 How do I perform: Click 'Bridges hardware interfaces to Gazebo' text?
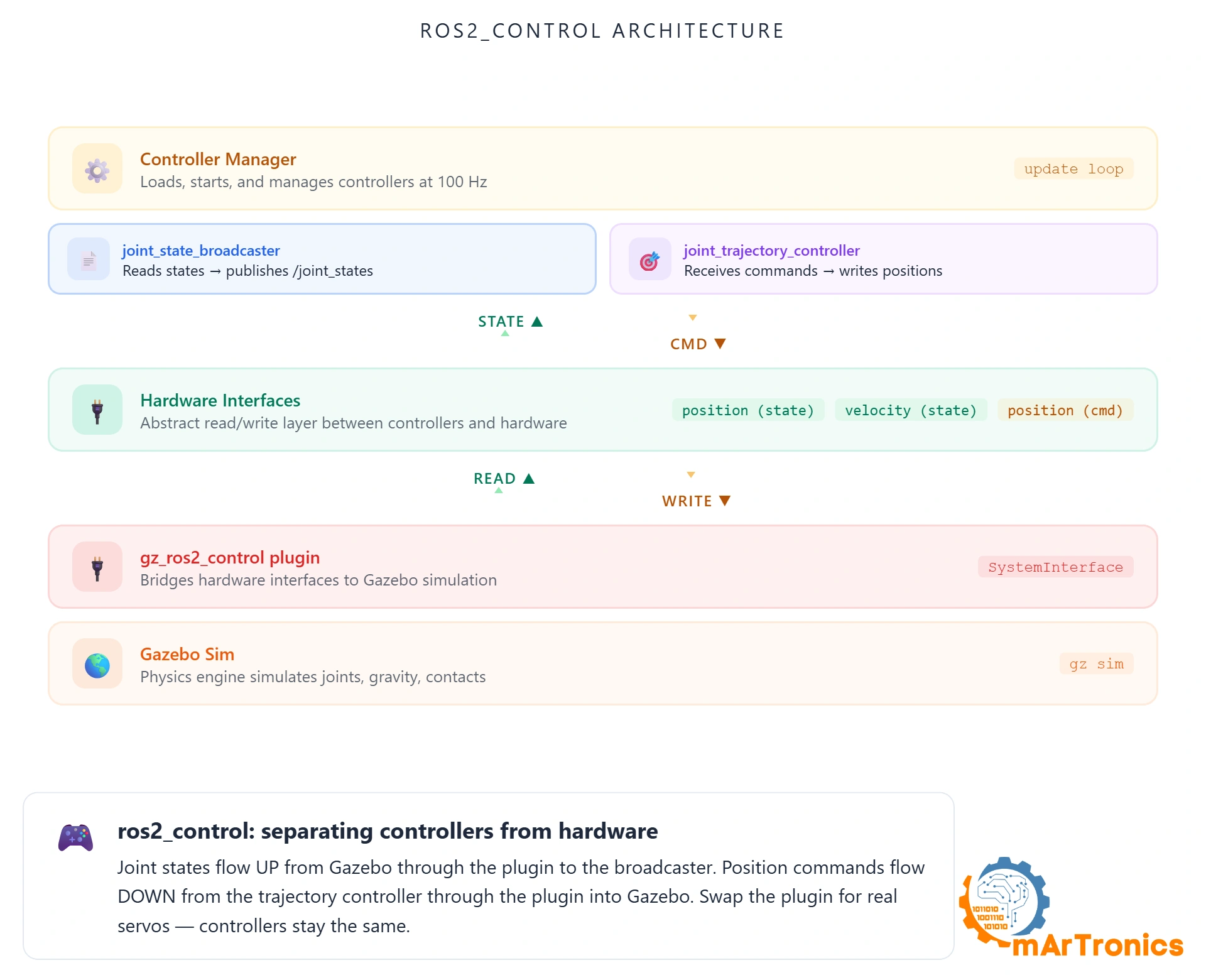click(318, 580)
